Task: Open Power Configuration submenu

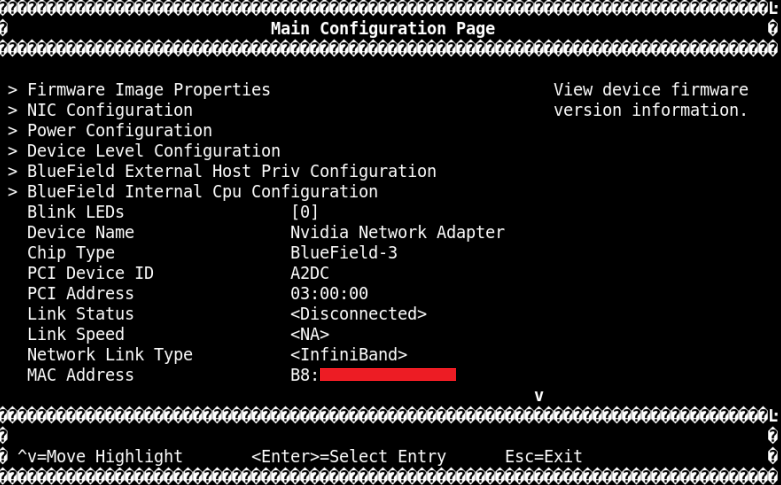Action: [119, 131]
